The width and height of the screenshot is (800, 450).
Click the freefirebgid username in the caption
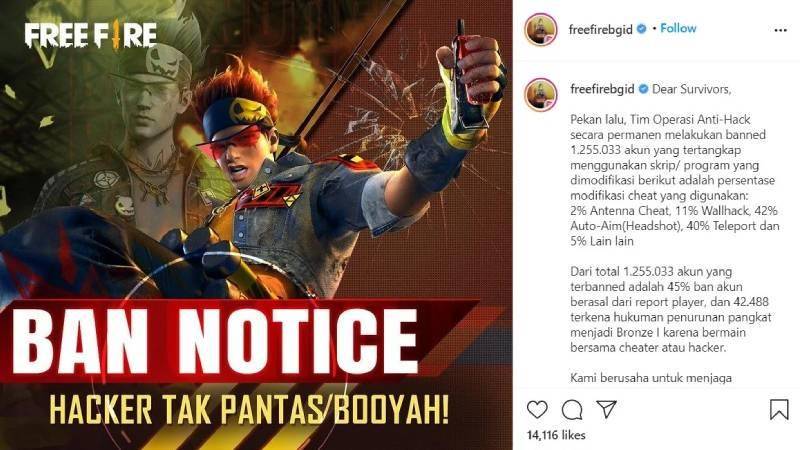(602, 89)
